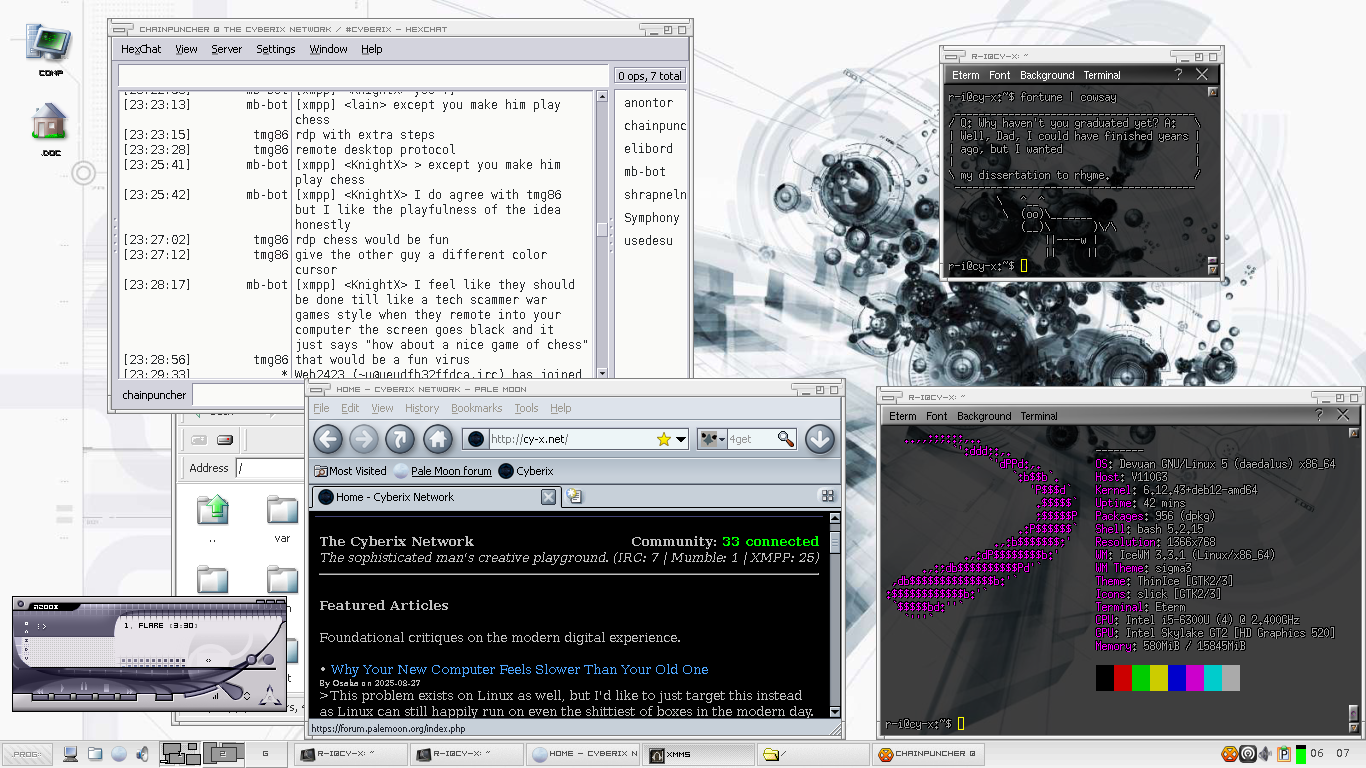Viewport: 1366px width, 768px height.
Task: Go to the browser home page button
Action: [437, 439]
